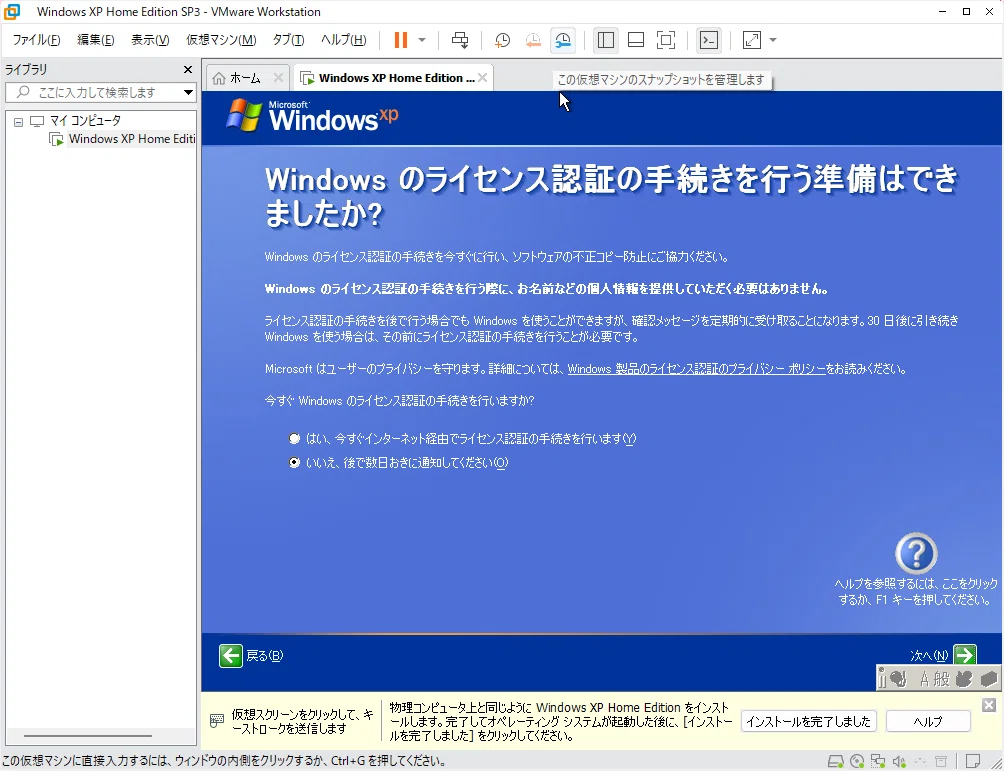Open the Windows activation privacy policy link

696,369
